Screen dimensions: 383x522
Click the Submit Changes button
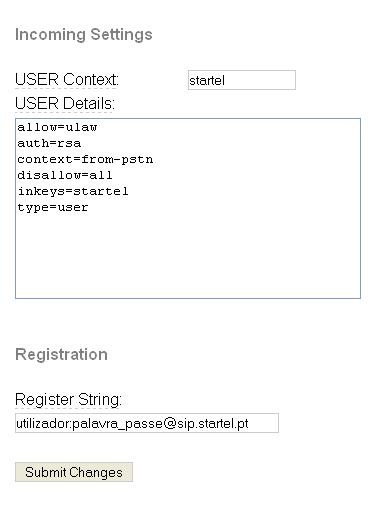click(x=74, y=472)
